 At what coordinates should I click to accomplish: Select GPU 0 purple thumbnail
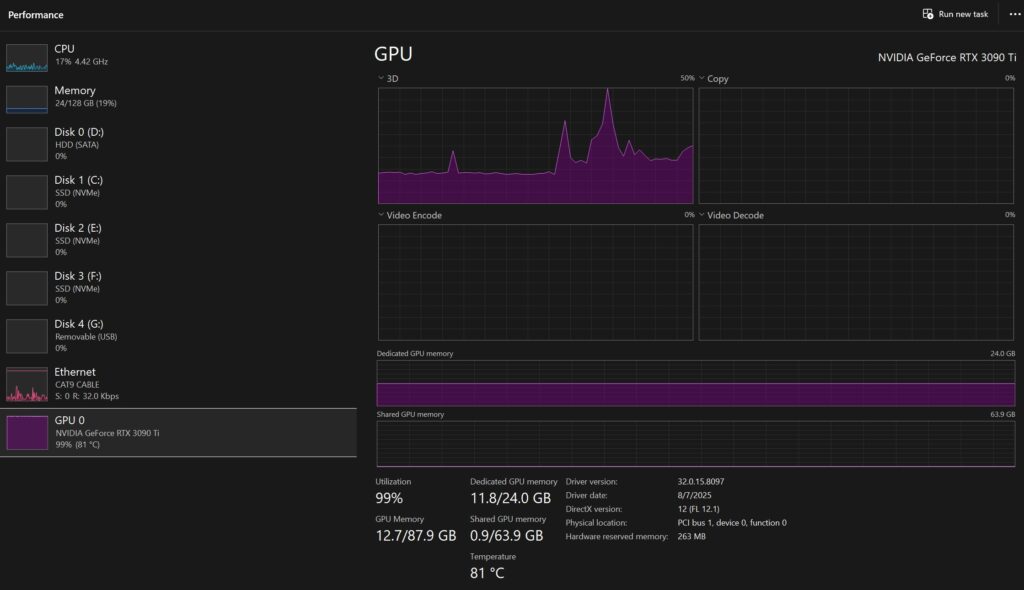pyautogui.click(x=27, y=432)
